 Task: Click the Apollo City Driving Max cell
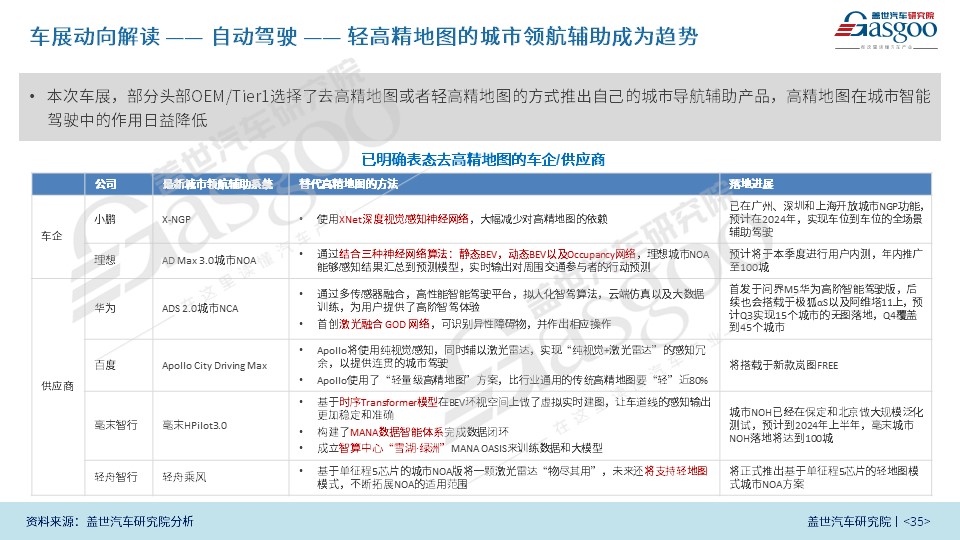(x=214, y=366)
